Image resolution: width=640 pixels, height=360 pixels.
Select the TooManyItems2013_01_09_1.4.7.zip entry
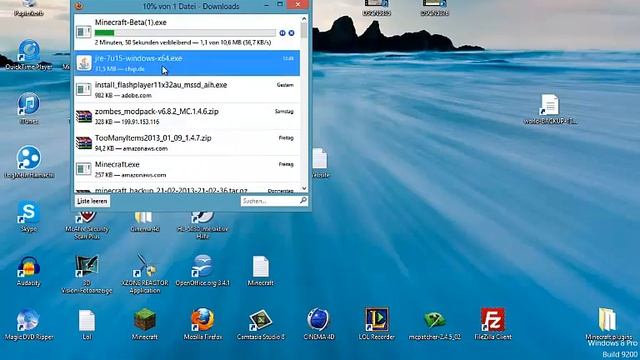(187, 142)
